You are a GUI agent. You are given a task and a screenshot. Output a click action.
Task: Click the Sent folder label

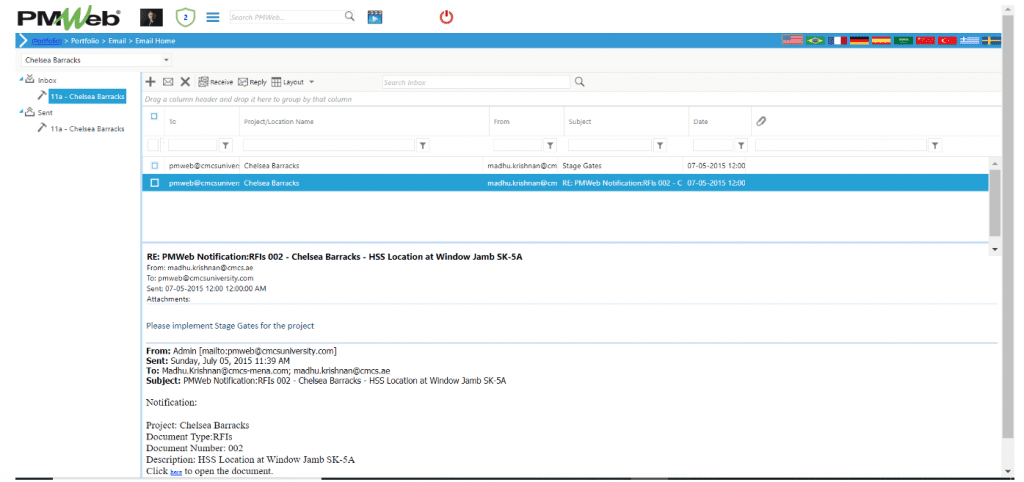coord(45,112)
